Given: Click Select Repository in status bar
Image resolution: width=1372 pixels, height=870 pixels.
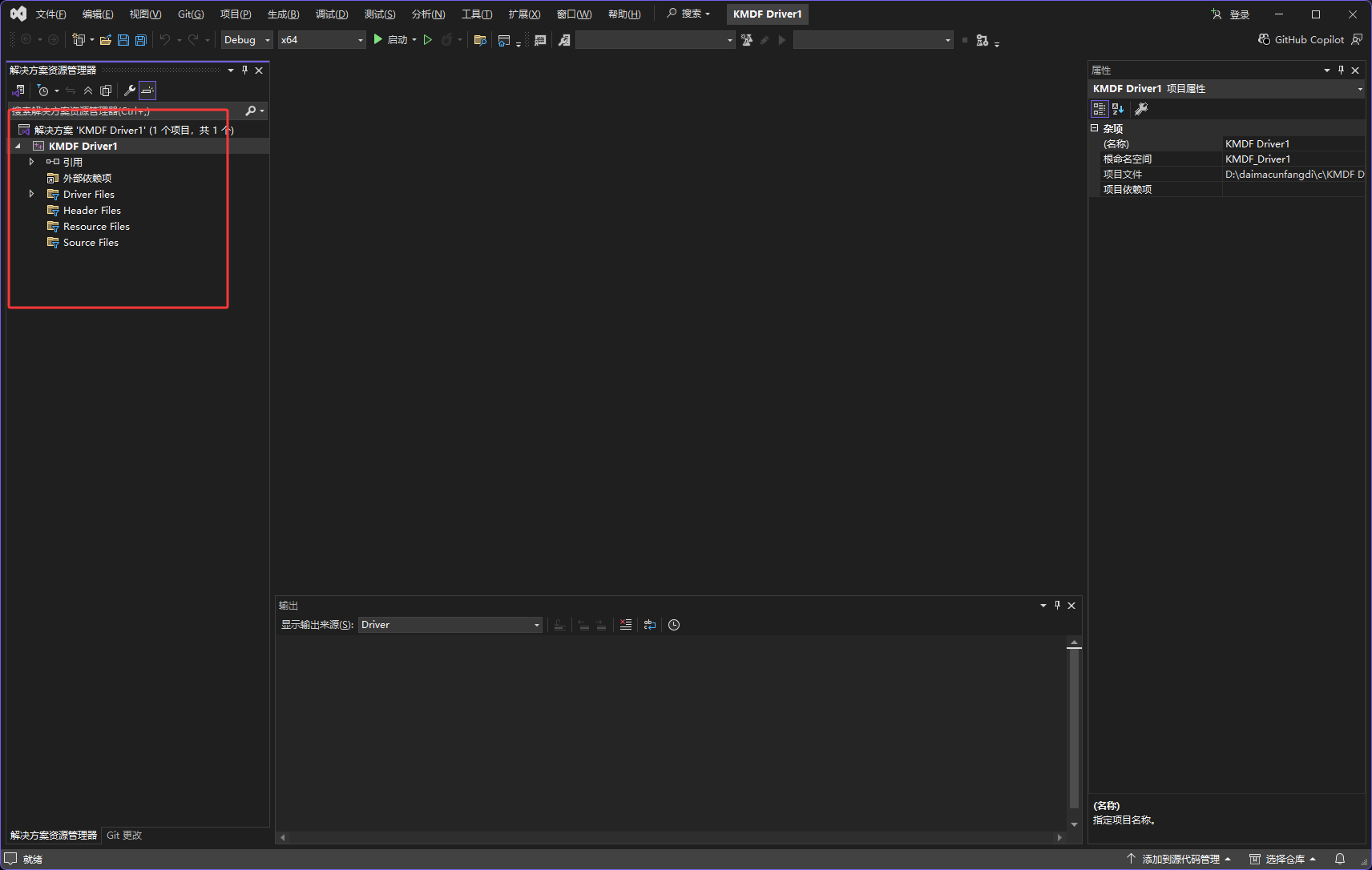Looking at the screenshot, I should [1283, 860].
